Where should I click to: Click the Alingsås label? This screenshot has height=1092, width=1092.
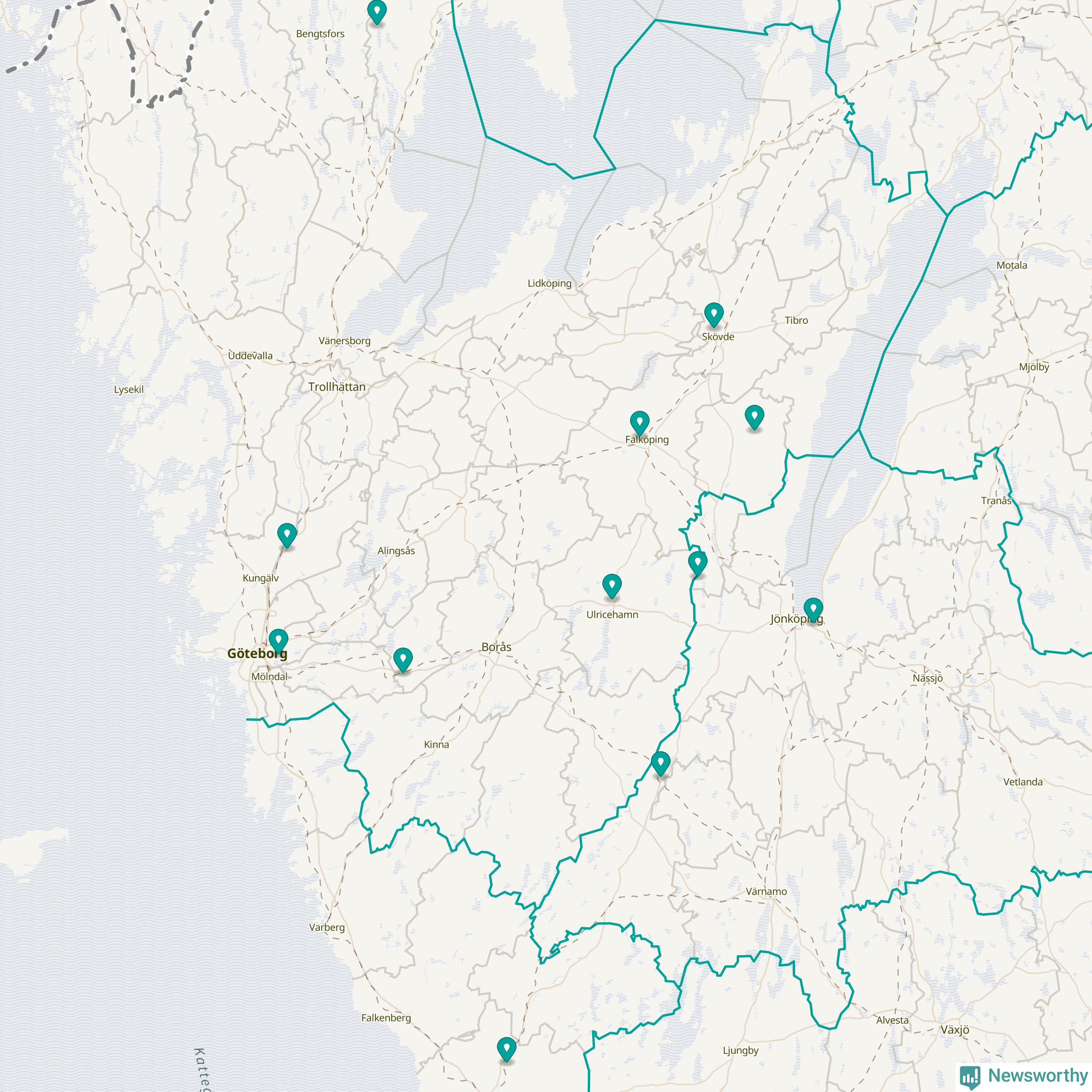pyautogui.click(x=396, y=551)
